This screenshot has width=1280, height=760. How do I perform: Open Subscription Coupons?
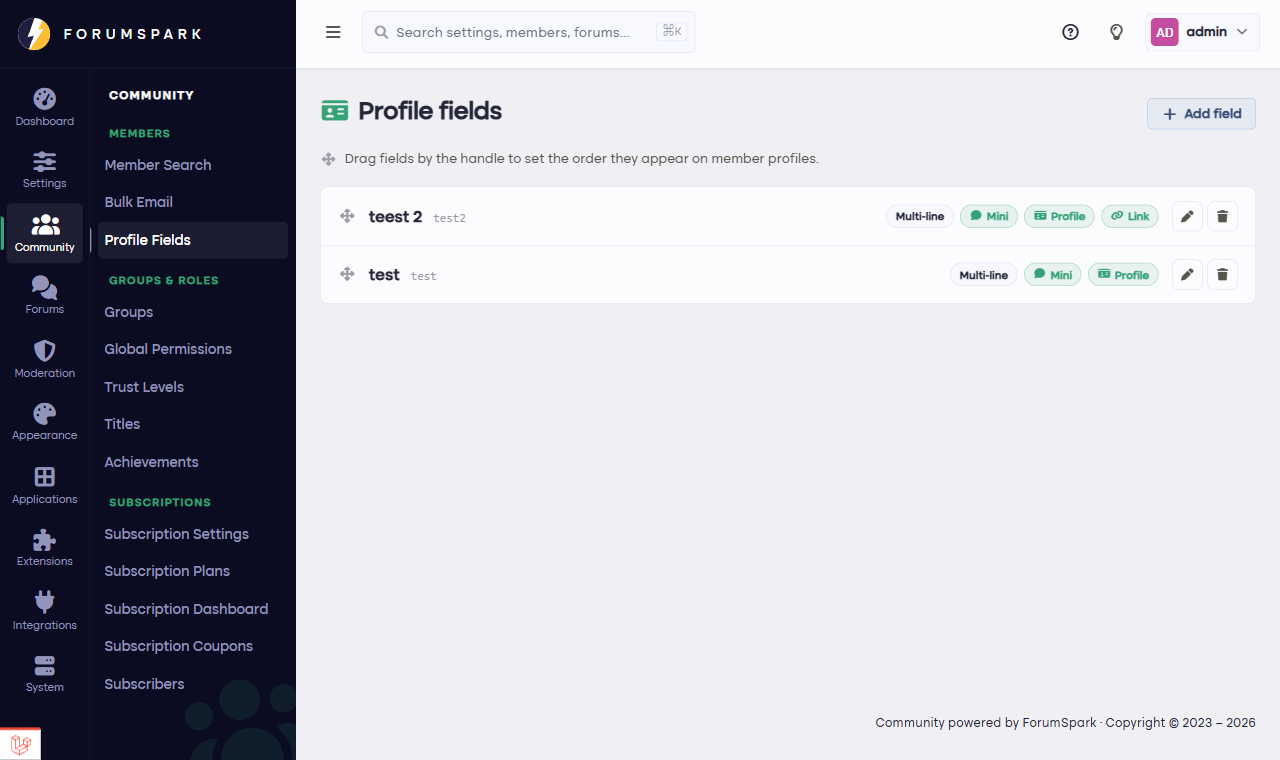coord(179,646)
